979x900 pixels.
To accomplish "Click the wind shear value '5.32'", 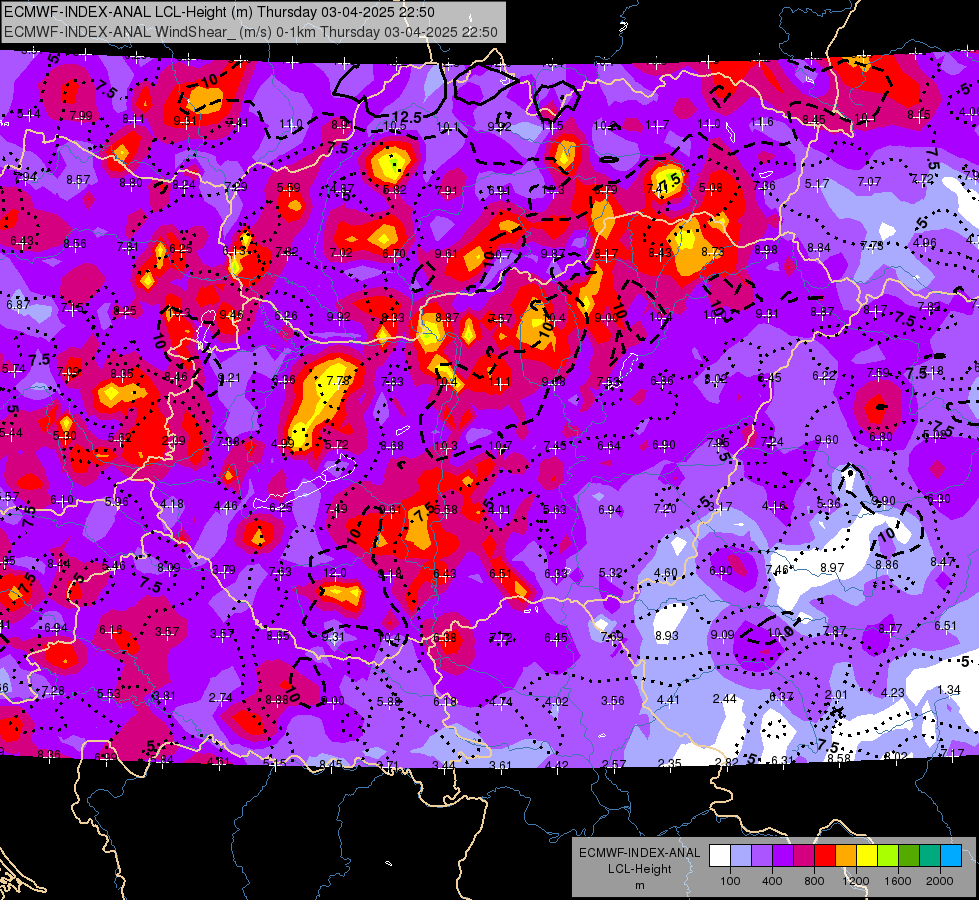I will coord(611,573).
